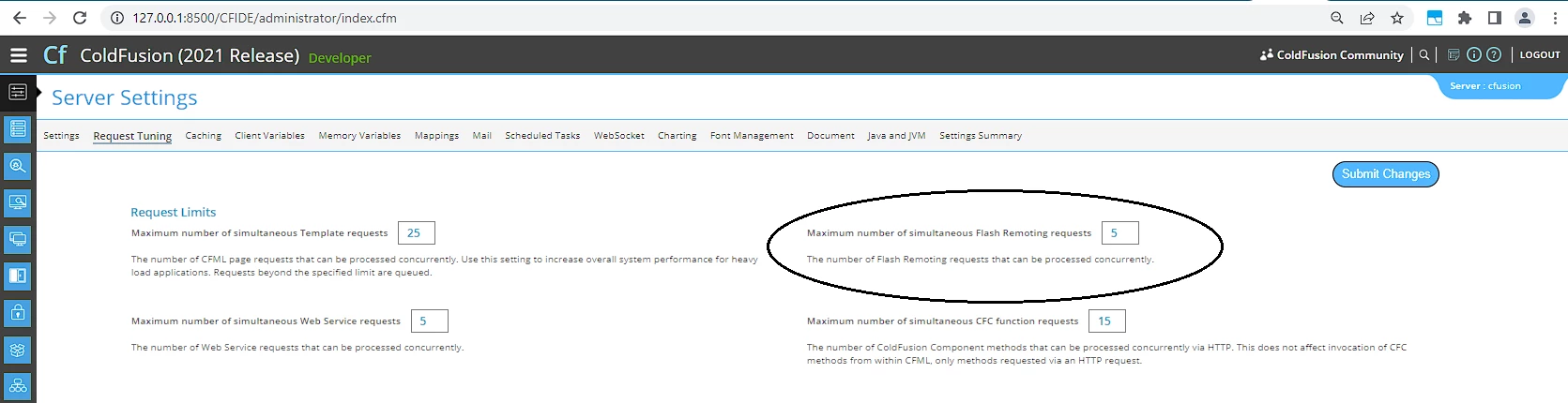This screenshot has height=403, width=1568.
Task: Toggle the browser side panel icon
Action: (1495, 18)
